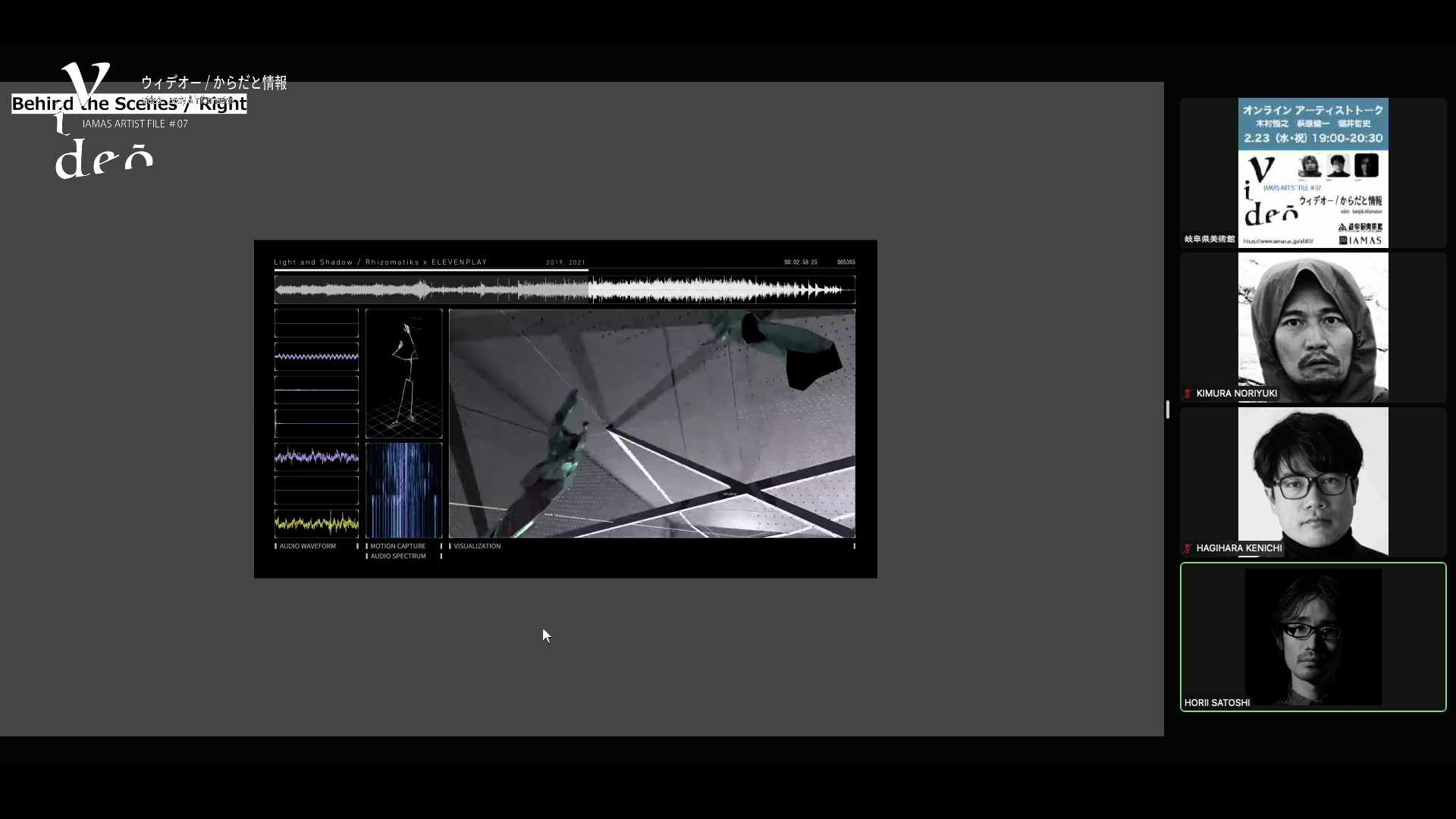Click the blue audio spectrum panel
The height and width of the screenshot is (819, 1456).
tap(403, 491)
